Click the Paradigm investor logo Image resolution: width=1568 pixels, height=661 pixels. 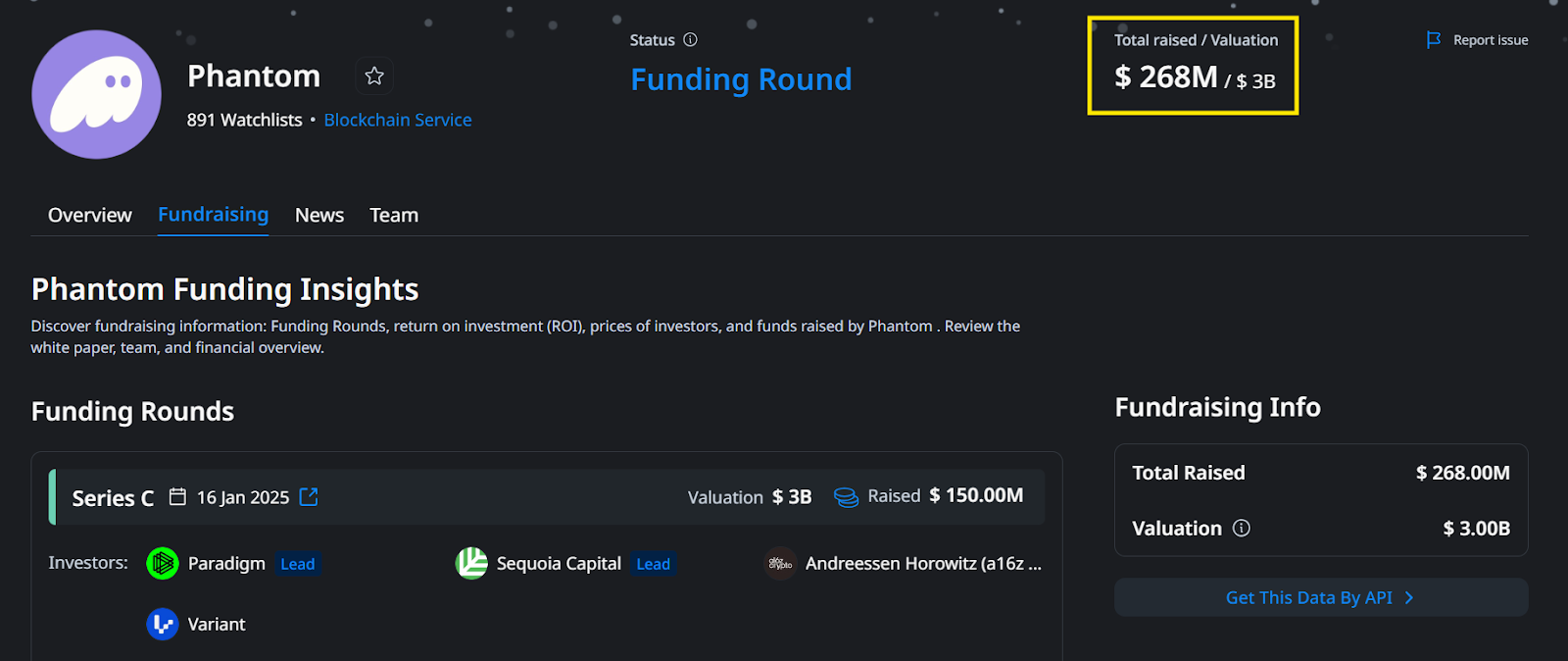[162, 564]
